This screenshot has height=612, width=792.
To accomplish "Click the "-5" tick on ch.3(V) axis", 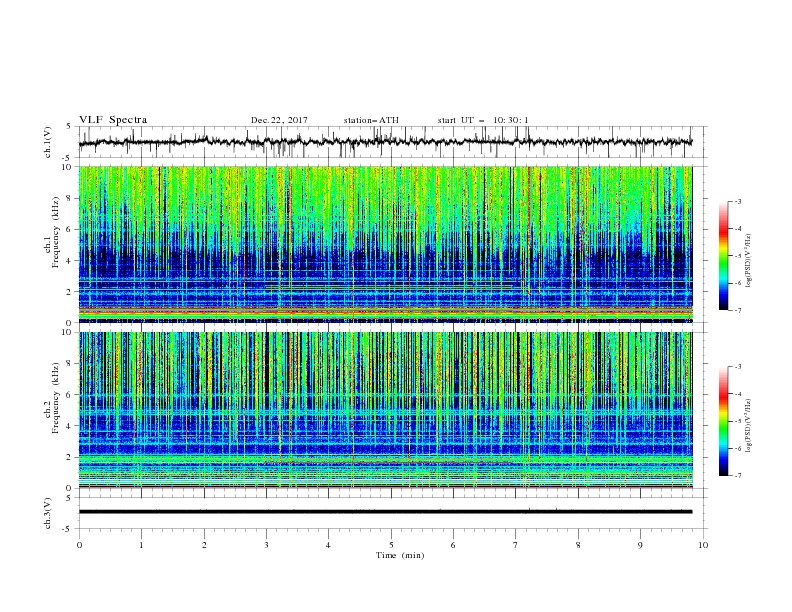I will tap(68, 529).
